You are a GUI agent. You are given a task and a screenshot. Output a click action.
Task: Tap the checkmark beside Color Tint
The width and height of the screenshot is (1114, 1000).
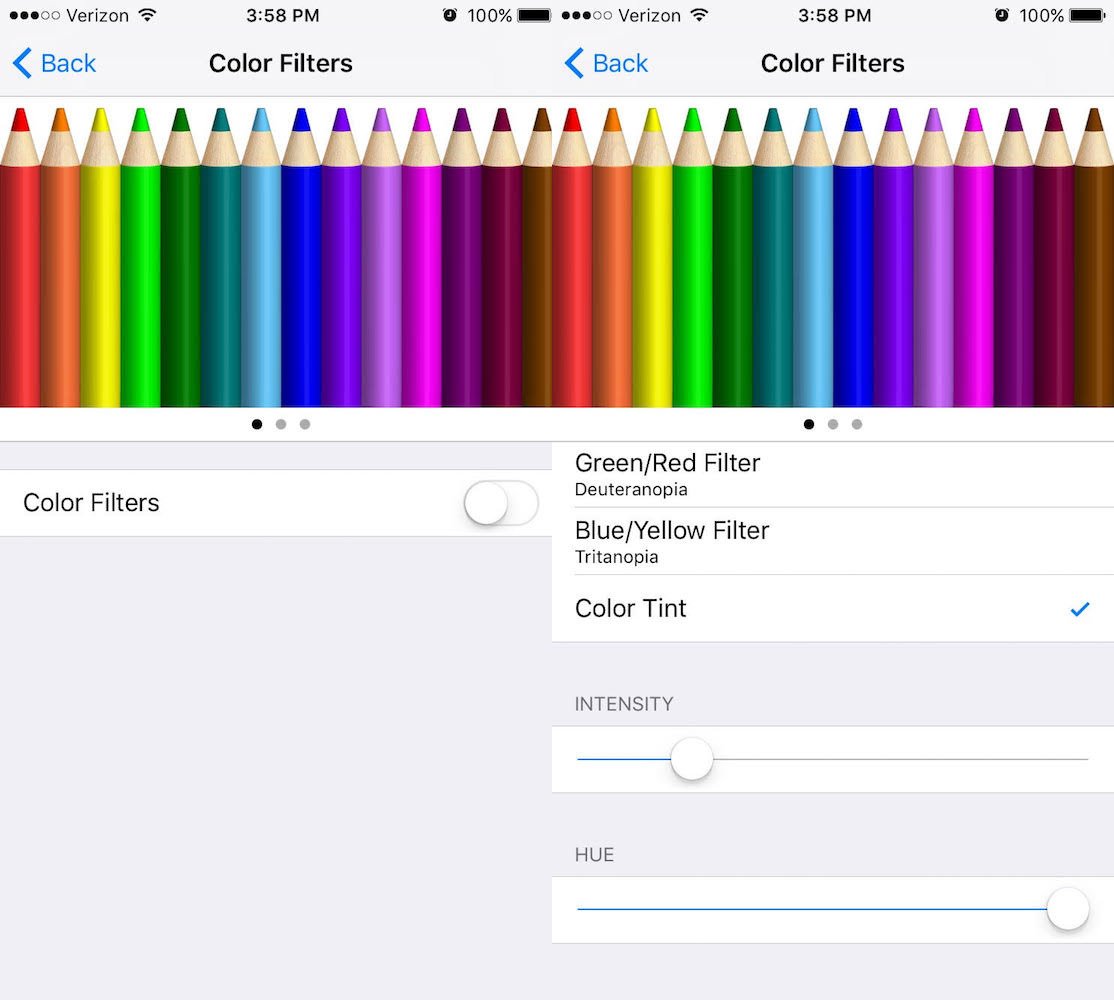pyautogui.click(x=1079, y=609)
